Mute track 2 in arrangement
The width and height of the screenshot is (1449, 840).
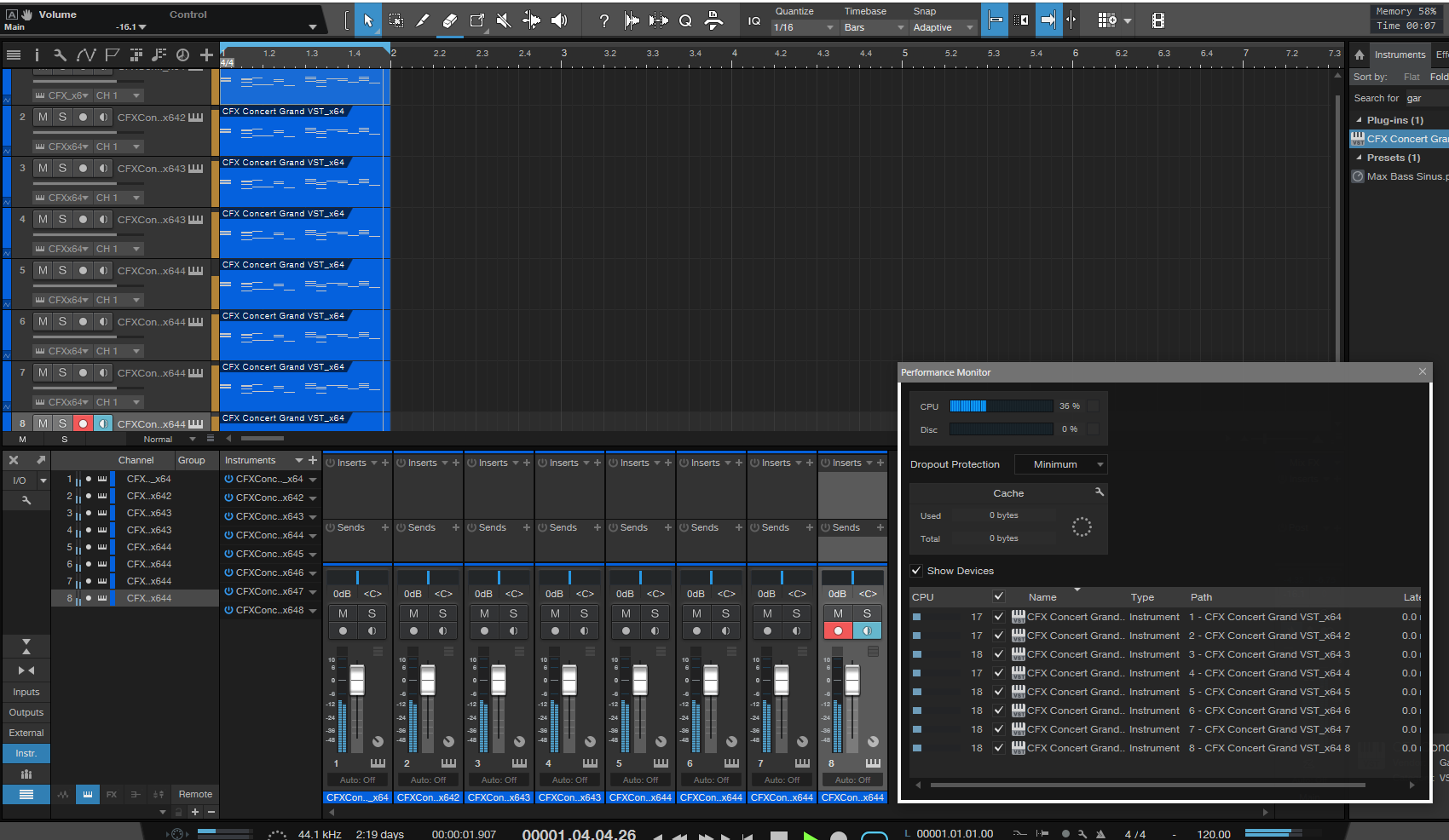click(x=43, y=117)
